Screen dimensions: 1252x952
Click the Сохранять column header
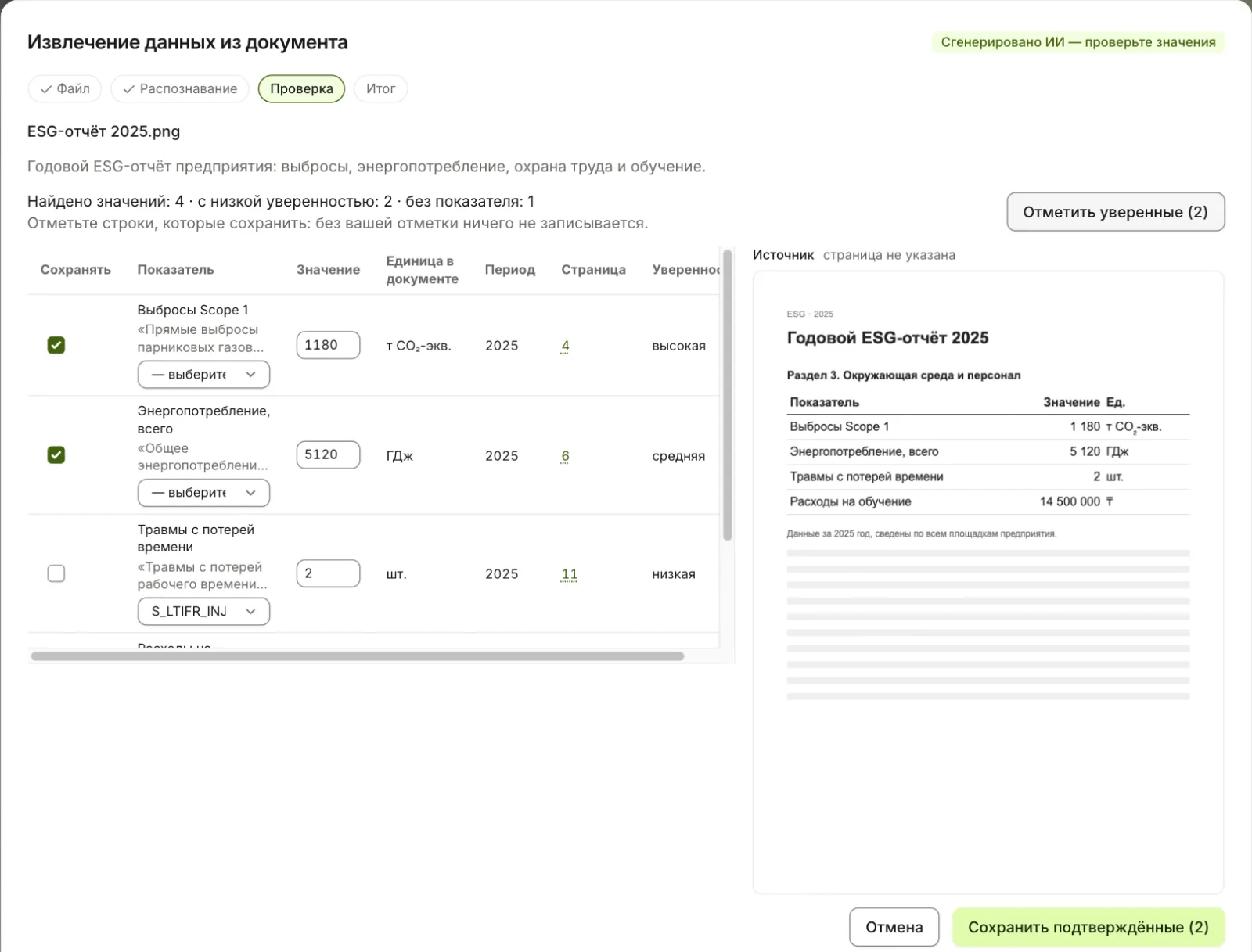pyautogui.click(x=75, y=270)
